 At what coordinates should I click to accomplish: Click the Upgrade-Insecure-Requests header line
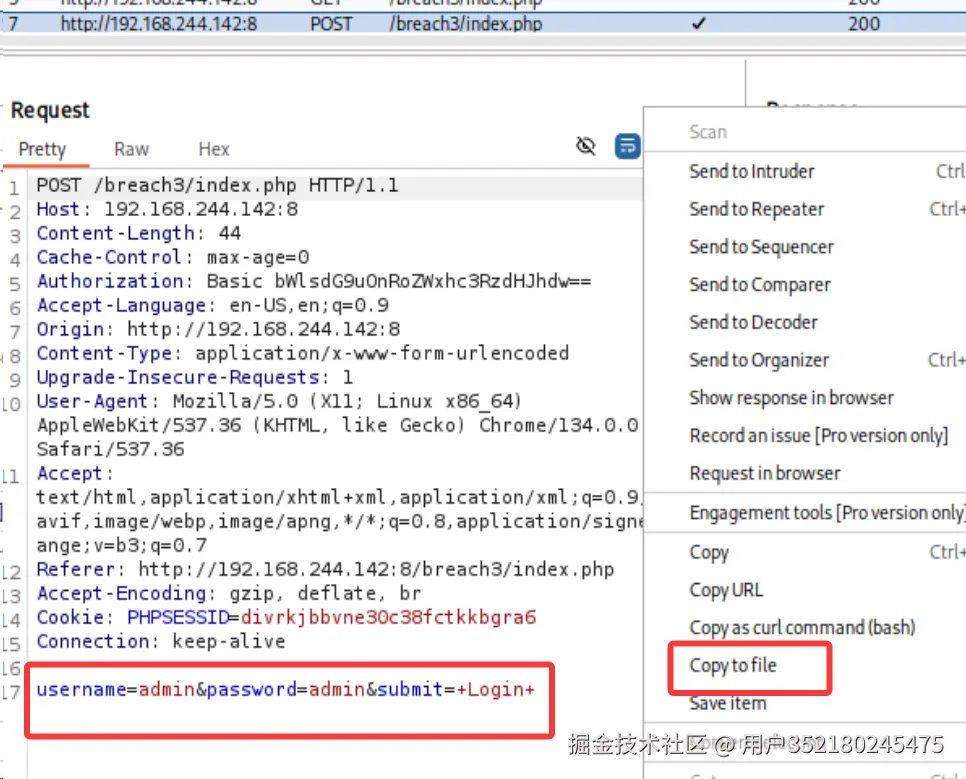(x=195, y=378)
